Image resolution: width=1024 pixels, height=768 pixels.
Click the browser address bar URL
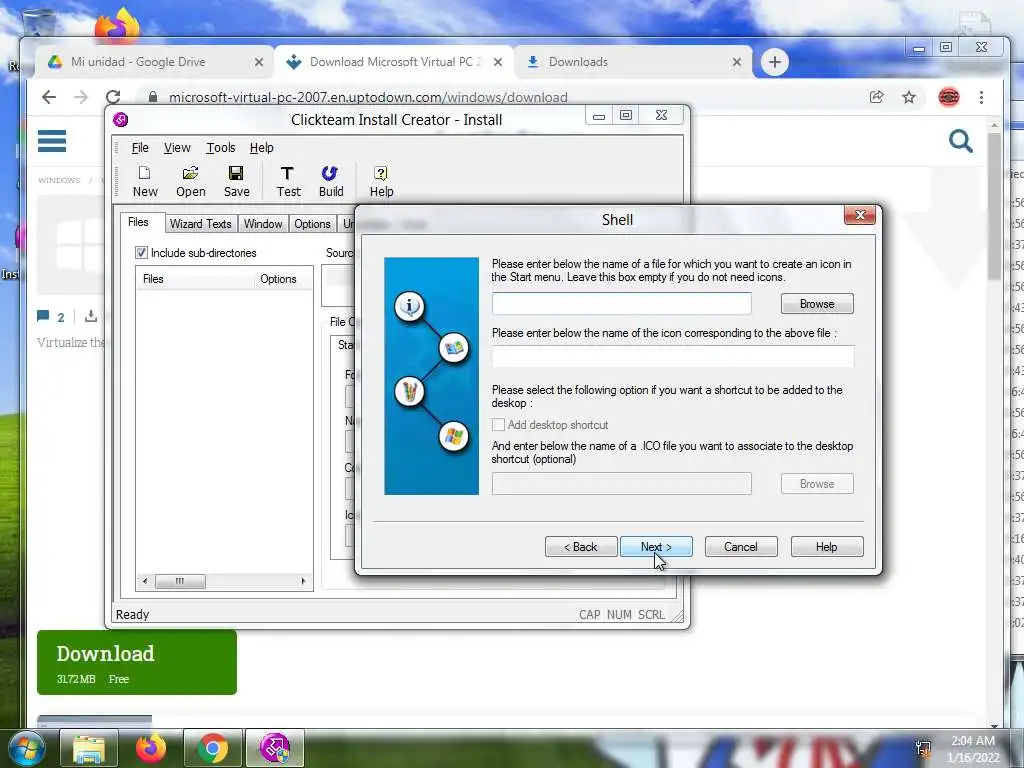tap(368, 97)
